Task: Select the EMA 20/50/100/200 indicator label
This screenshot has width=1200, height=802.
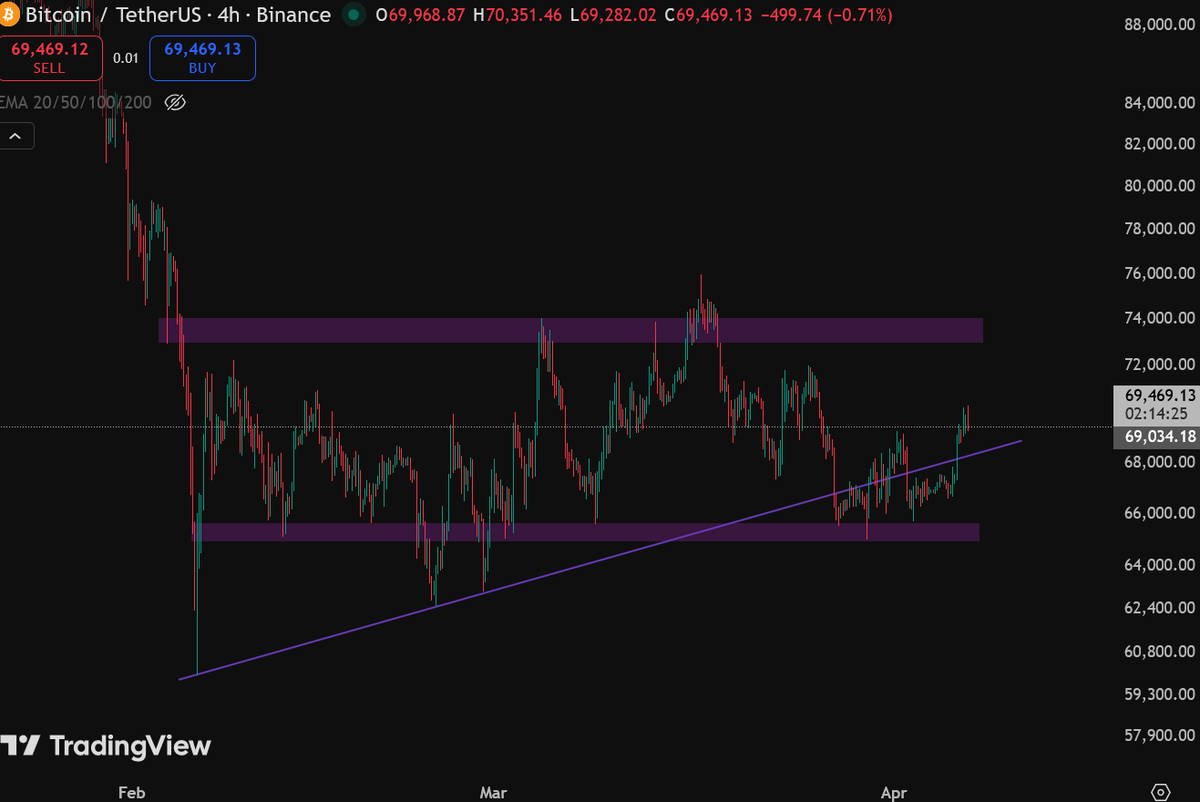Action: point(76,102)
